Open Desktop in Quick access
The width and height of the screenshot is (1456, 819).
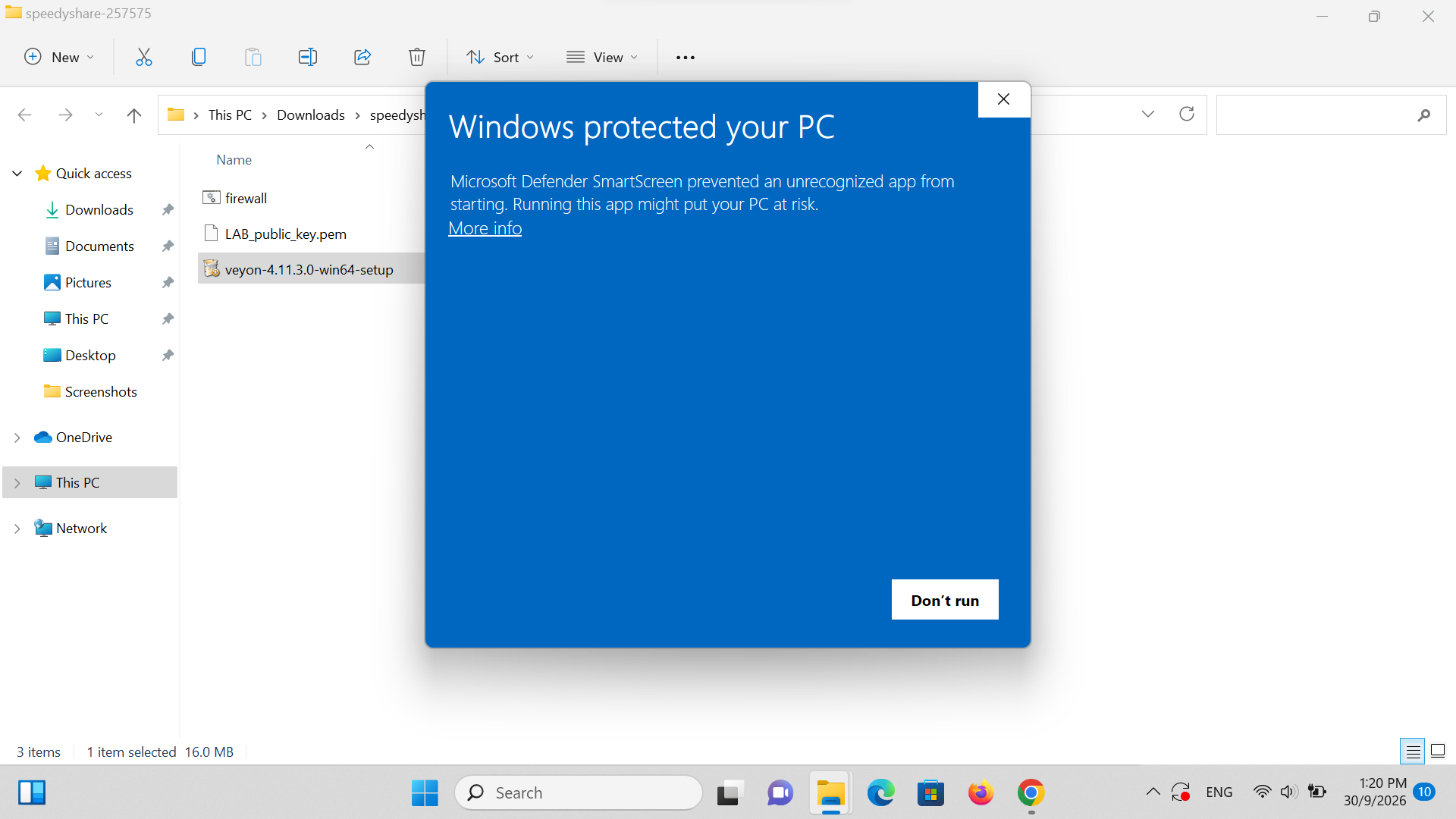click(90, 356)
